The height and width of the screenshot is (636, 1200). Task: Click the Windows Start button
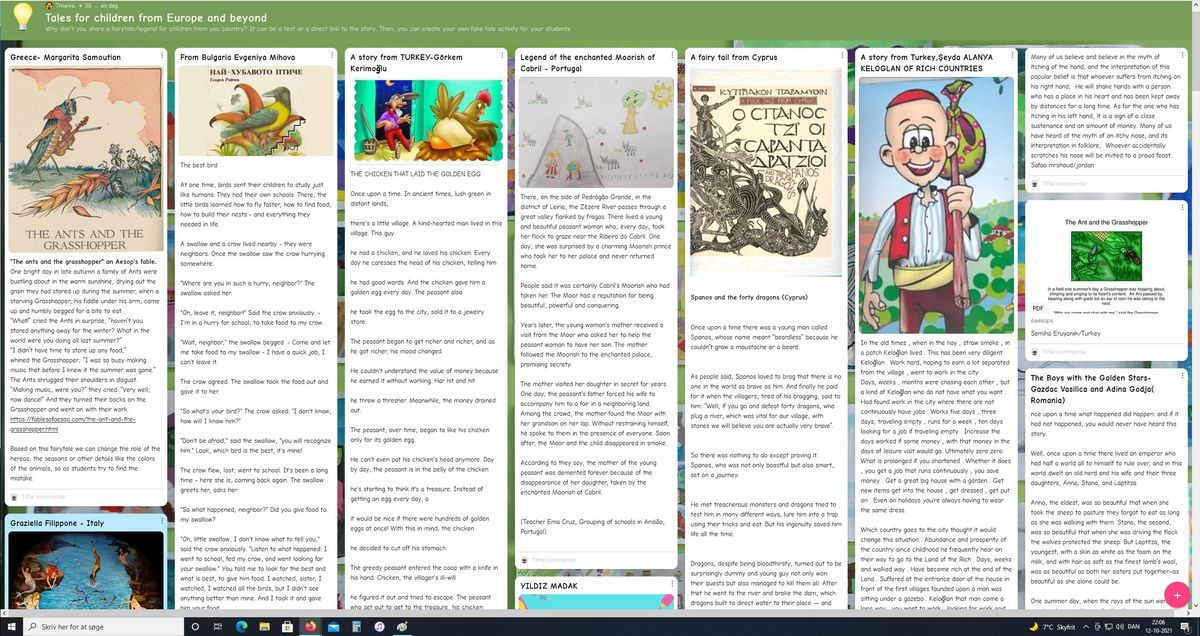pos(13,625)
